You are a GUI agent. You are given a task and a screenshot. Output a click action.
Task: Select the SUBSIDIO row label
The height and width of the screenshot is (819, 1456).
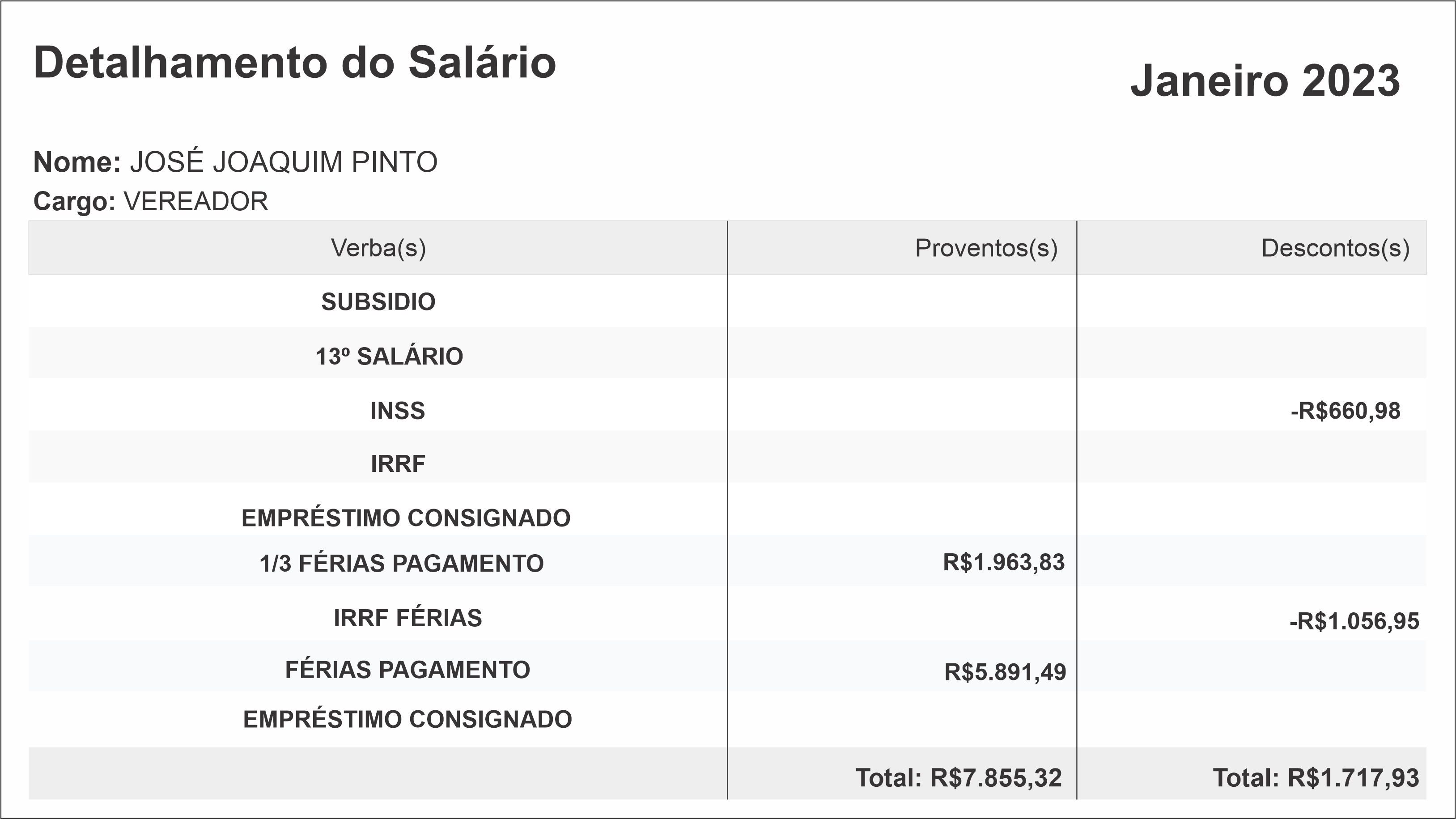pyautogui.click(x=378, y=302)
